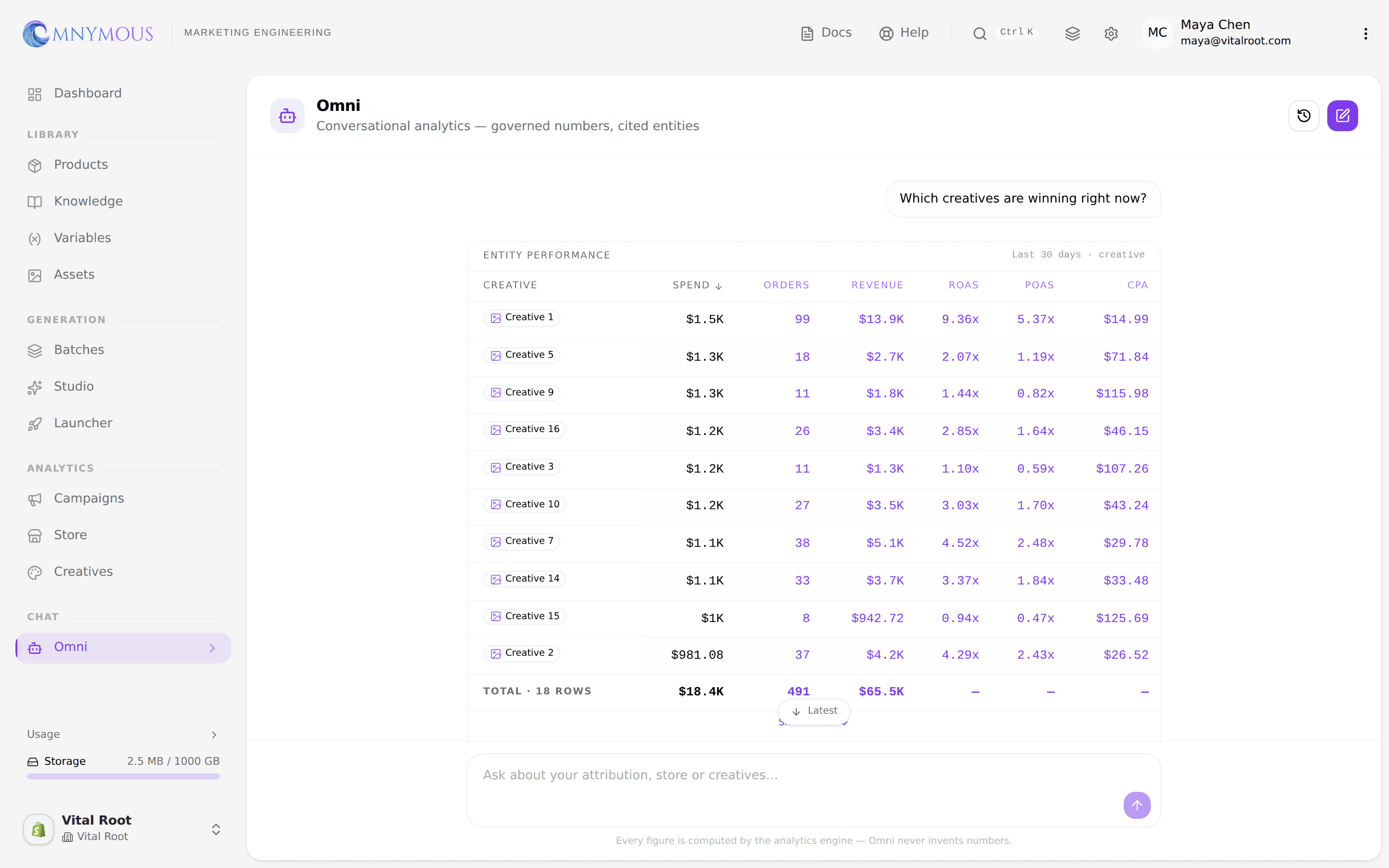Click the Creatives palette icon

pos(35,572)
